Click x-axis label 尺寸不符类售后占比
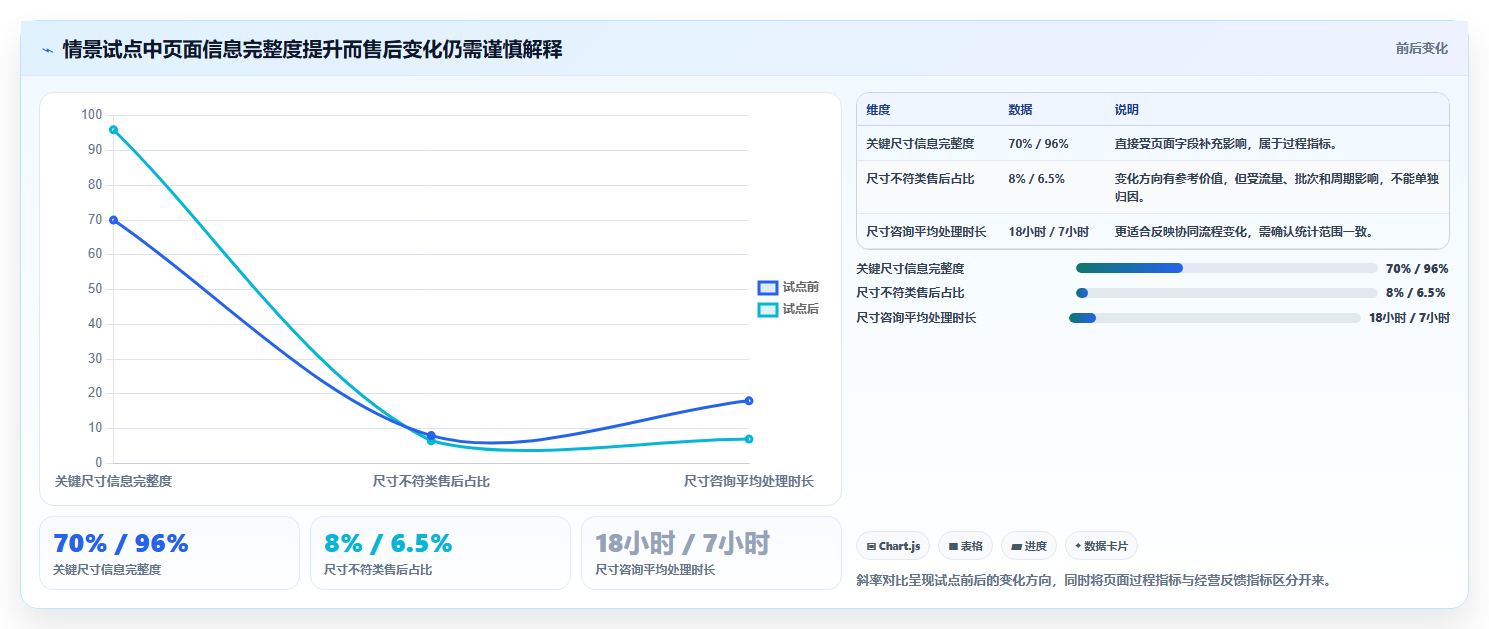The height and width of the screenshot is (629, 1489). (431, 481)
